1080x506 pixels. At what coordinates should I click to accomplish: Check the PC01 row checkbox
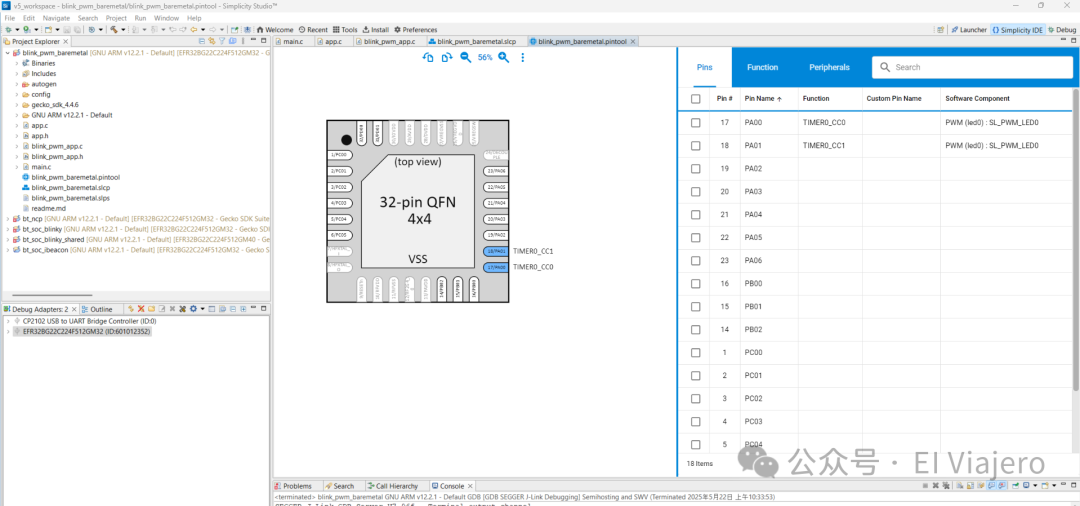coord(696,375)
